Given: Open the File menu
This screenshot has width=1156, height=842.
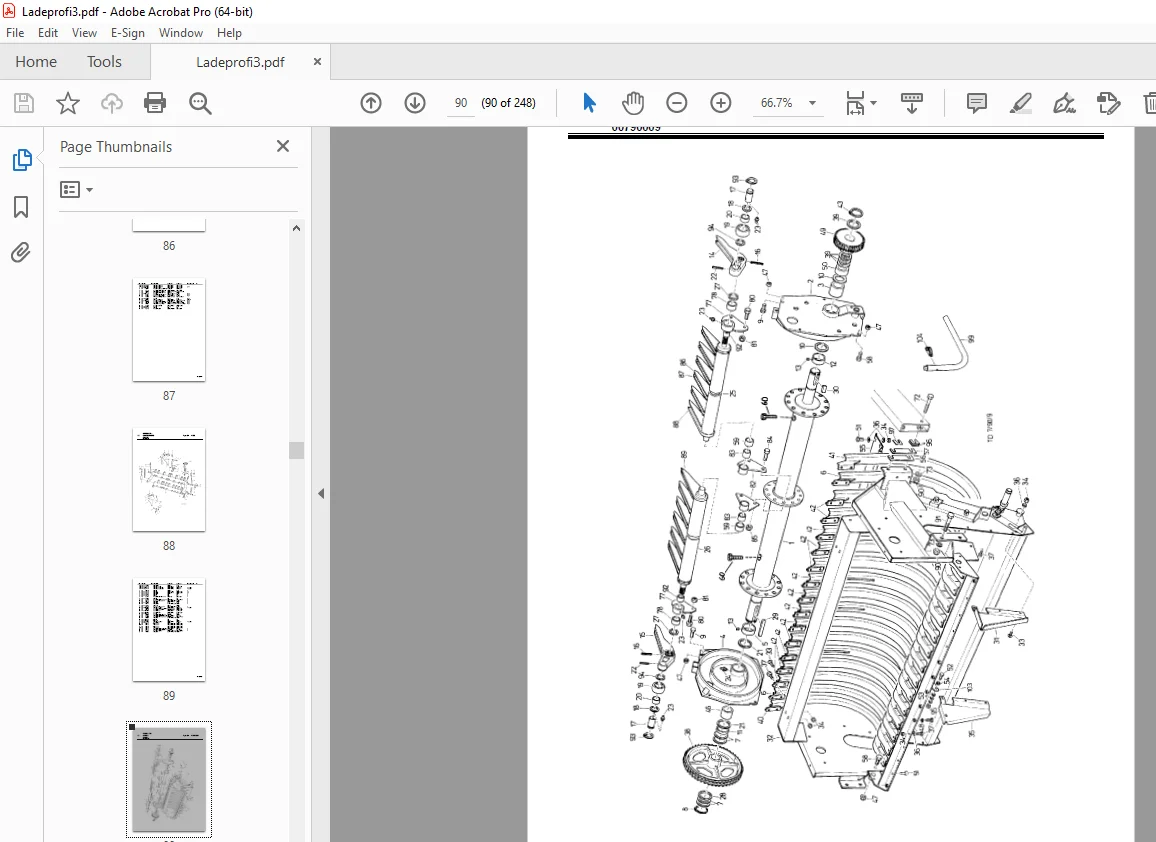Looking at the screenshot, I should (15, 32).
